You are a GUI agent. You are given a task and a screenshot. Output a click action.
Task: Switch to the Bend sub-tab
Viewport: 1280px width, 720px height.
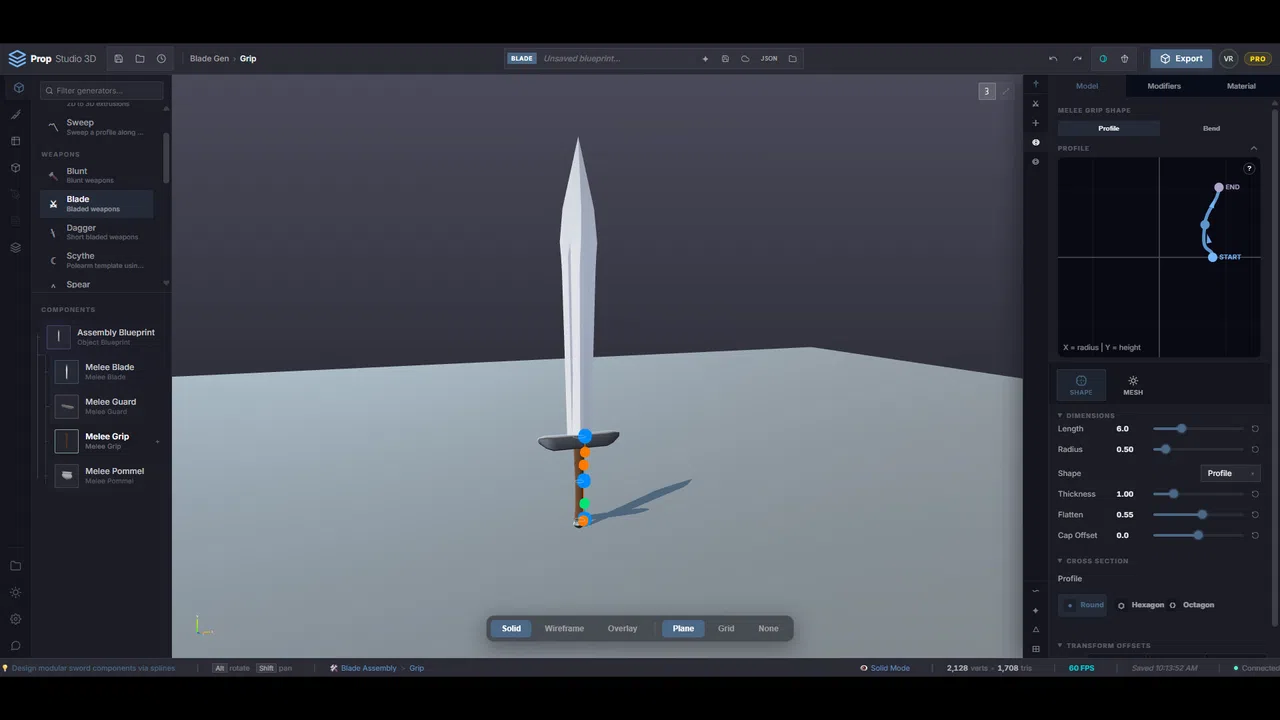1211,128
